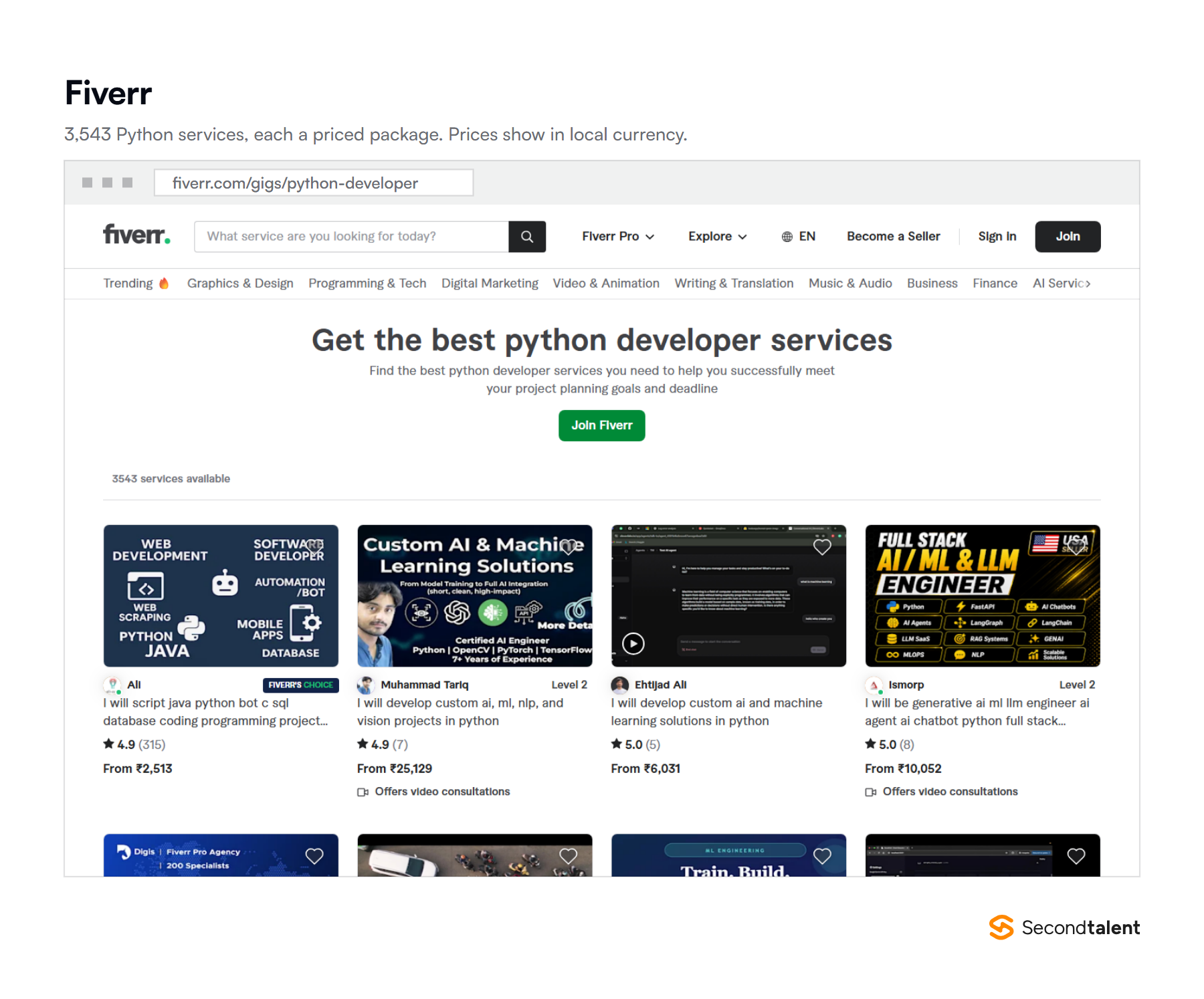Viewport: 1204px width, 999px height.
Task: Open seller name Ismorp
Action: pyautogui.click(x=906, y=685)
